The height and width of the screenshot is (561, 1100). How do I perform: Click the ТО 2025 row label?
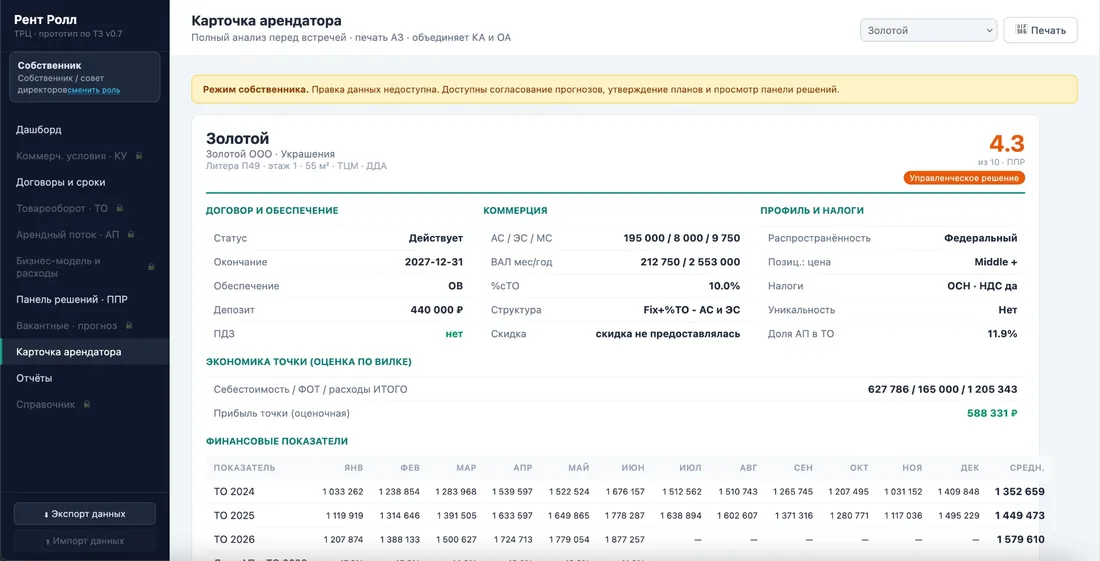234,515
